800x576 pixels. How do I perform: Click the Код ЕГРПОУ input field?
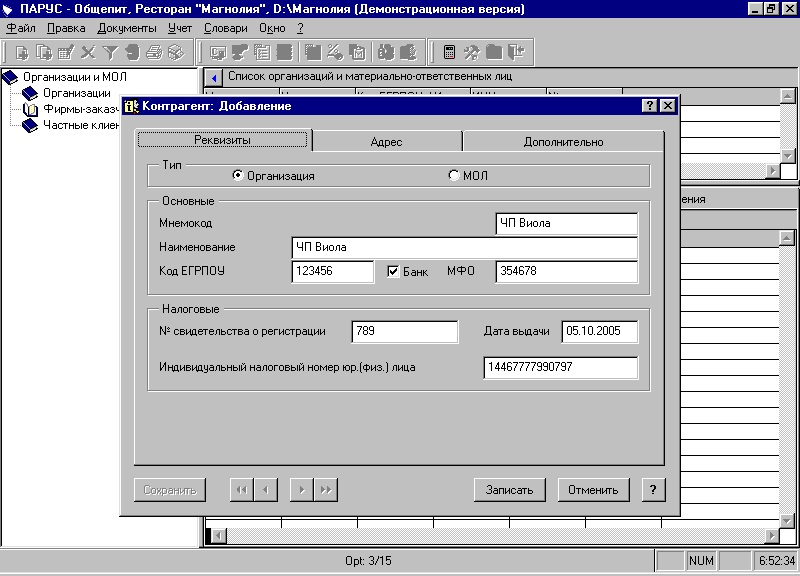(x=333, y=271)
